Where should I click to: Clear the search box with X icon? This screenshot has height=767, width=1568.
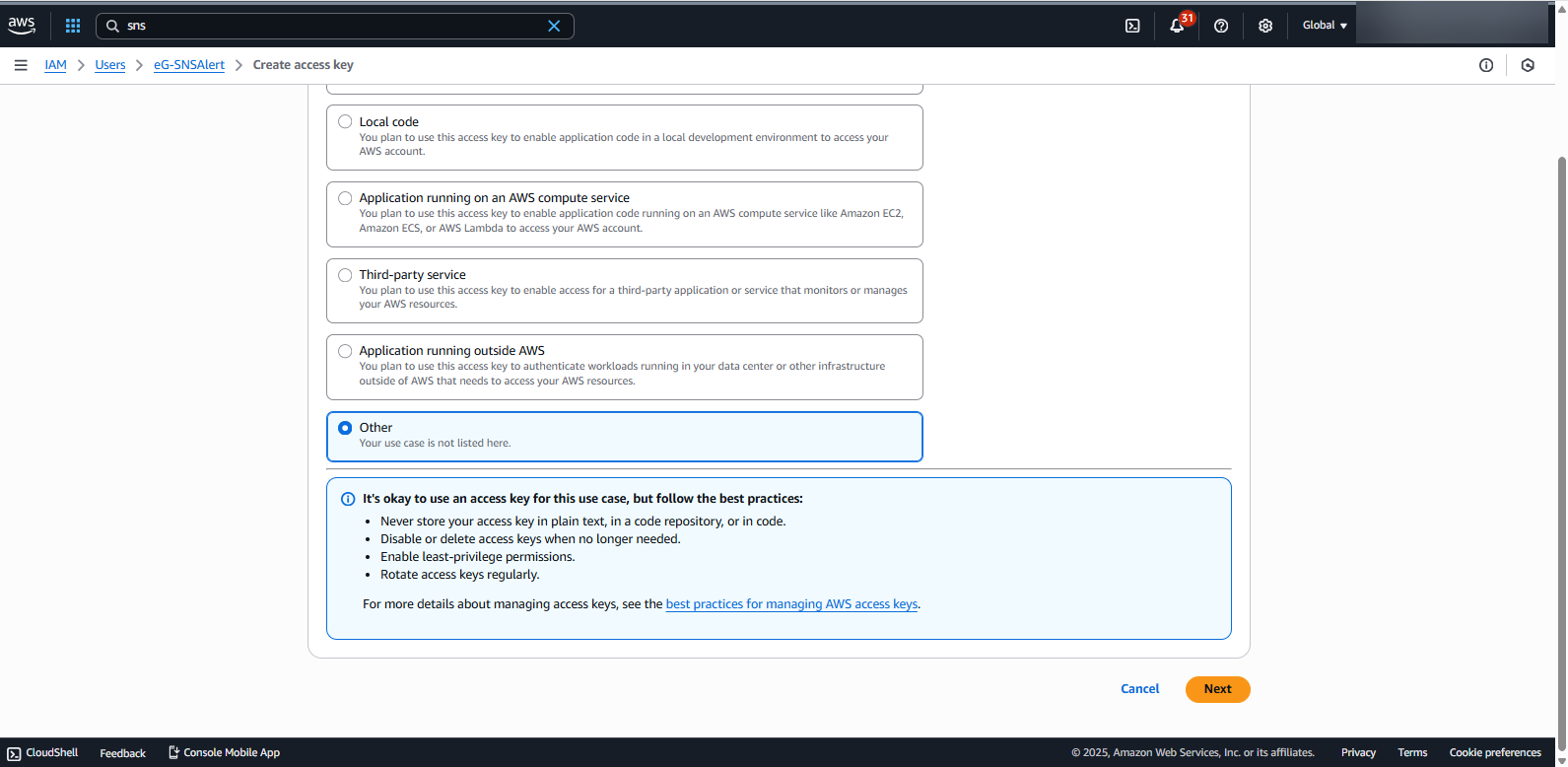click(554, 26)
